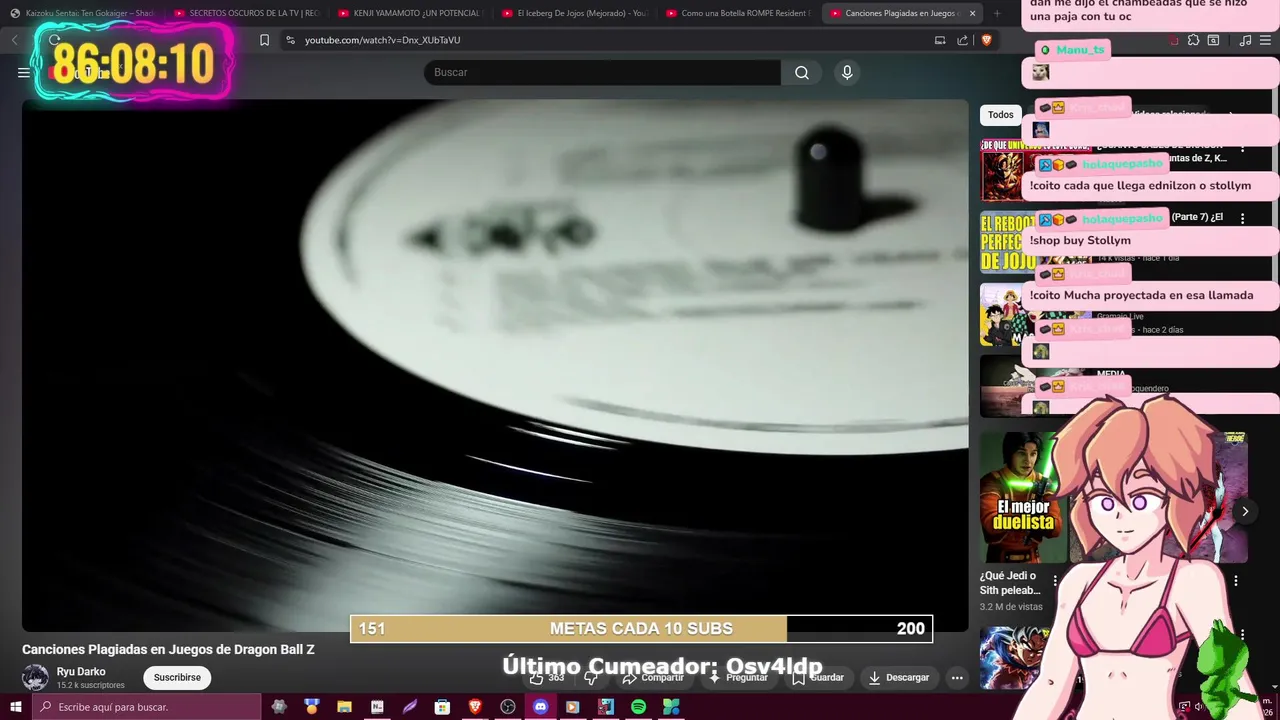Switch to KENJI YAMAMOTO tab

coord(410,13)
